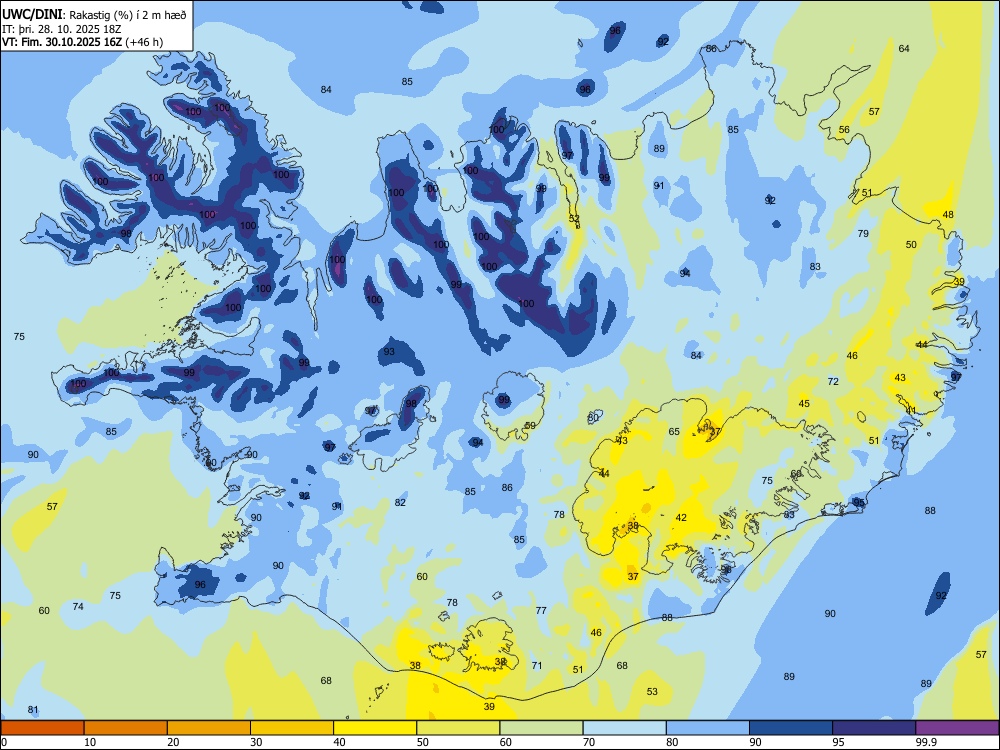Select the dark blue 90–95 legend swatch

click(791, 728)
